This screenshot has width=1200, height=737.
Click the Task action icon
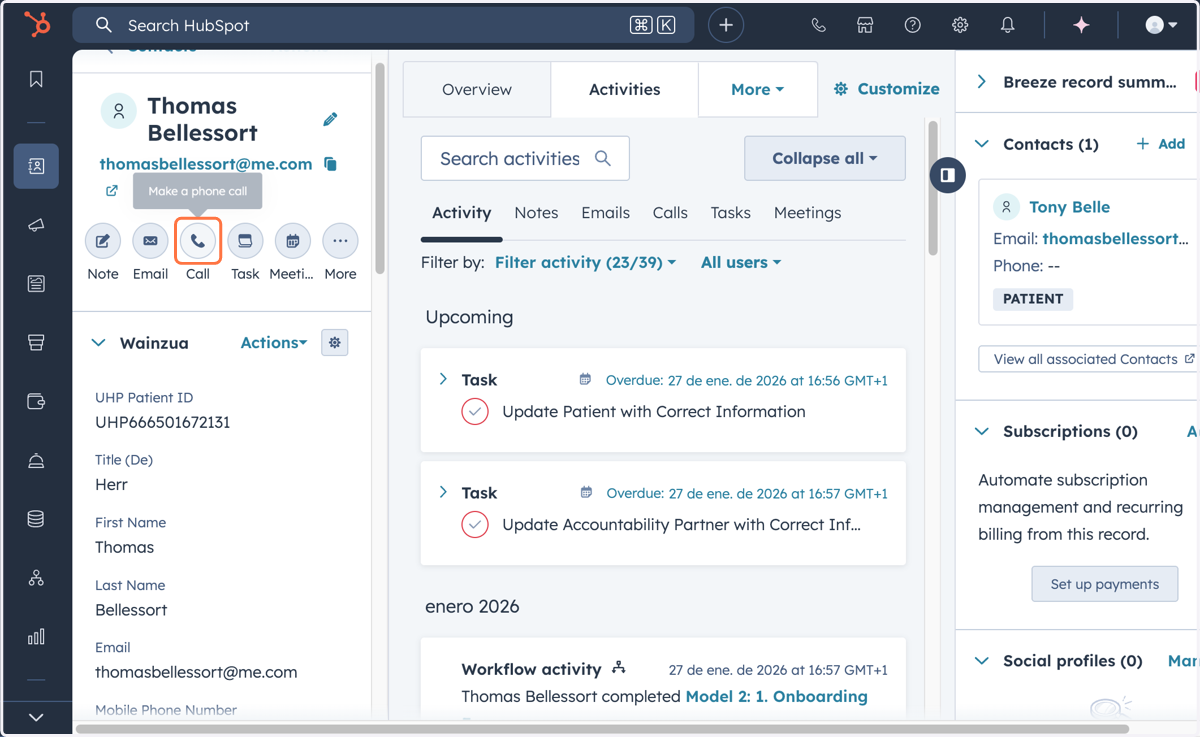point(245,241)
